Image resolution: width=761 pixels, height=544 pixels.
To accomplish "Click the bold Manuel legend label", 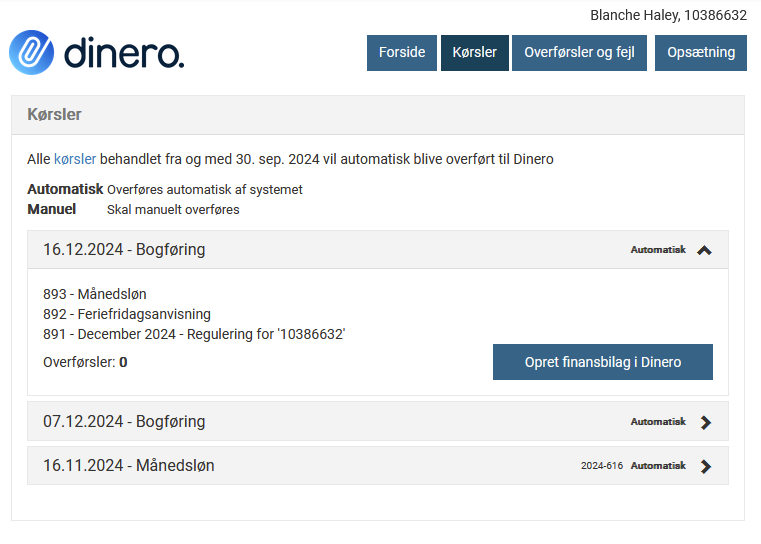I will pos(51,209).
